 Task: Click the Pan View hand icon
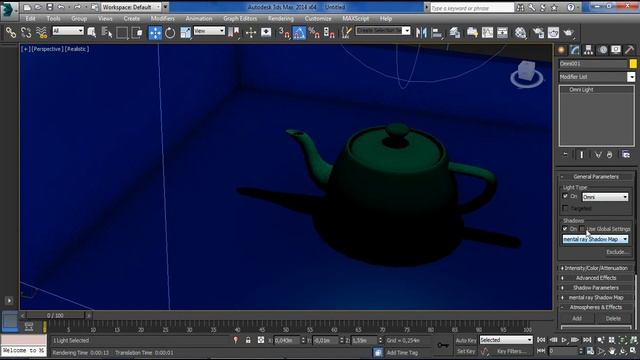(612, 351)
